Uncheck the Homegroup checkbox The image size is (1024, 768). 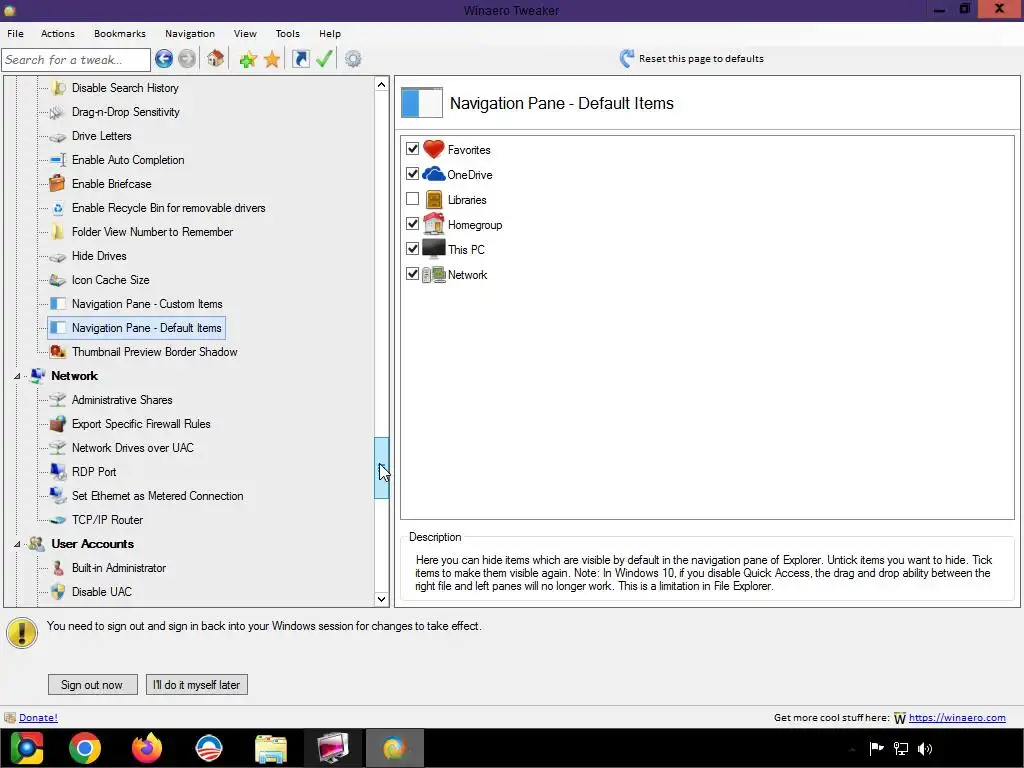point(412,223)
